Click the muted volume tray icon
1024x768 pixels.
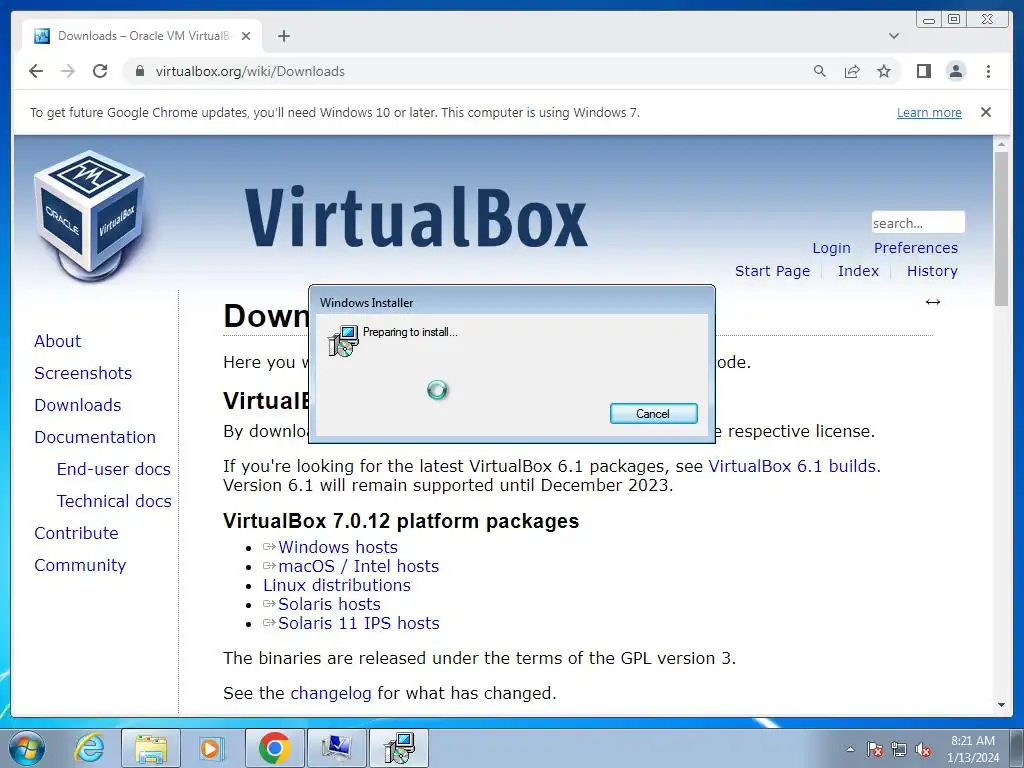[x=923, y=749]
